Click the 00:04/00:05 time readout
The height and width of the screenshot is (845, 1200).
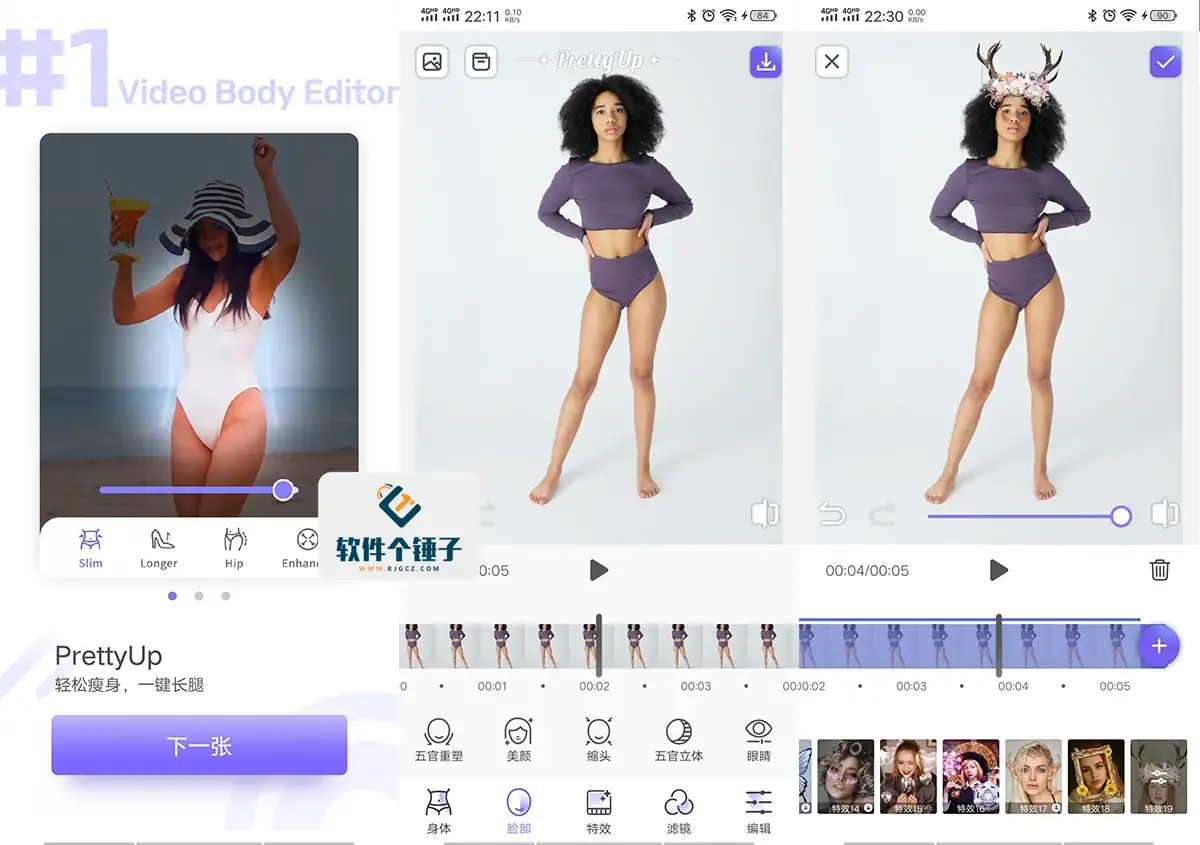(x=867, y=571)
